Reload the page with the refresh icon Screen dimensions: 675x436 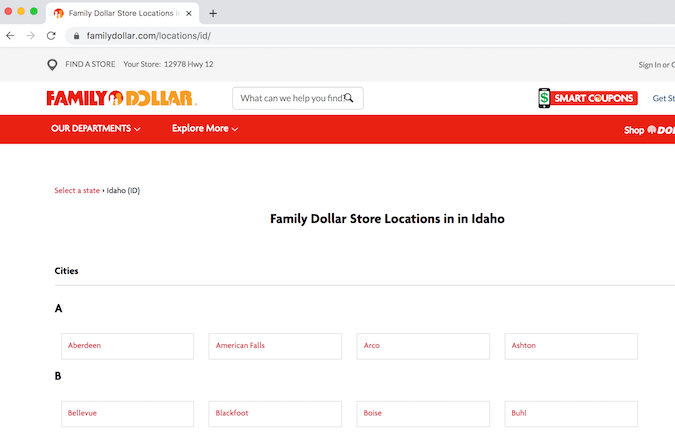51,36
